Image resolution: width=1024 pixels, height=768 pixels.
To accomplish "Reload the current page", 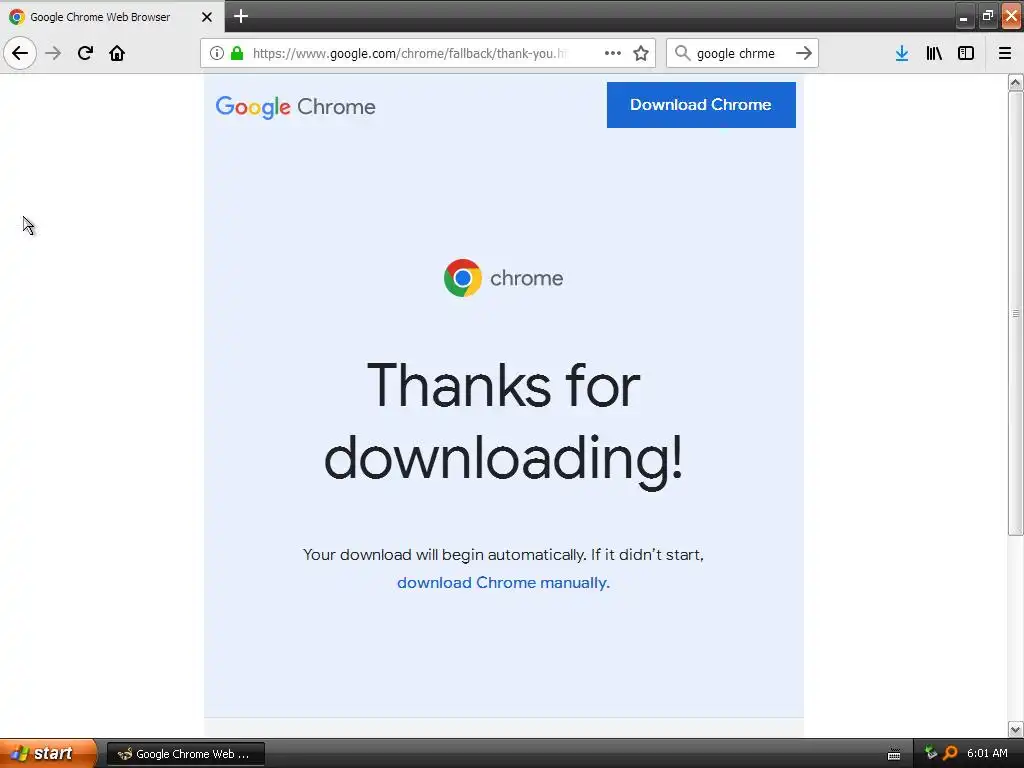I will [85, 53].
